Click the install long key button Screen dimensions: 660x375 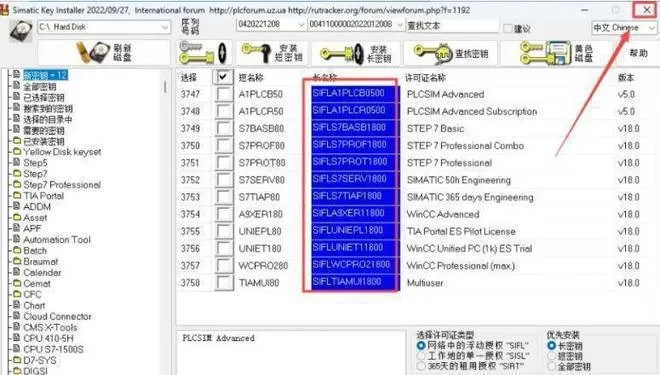tap(355, 53)
